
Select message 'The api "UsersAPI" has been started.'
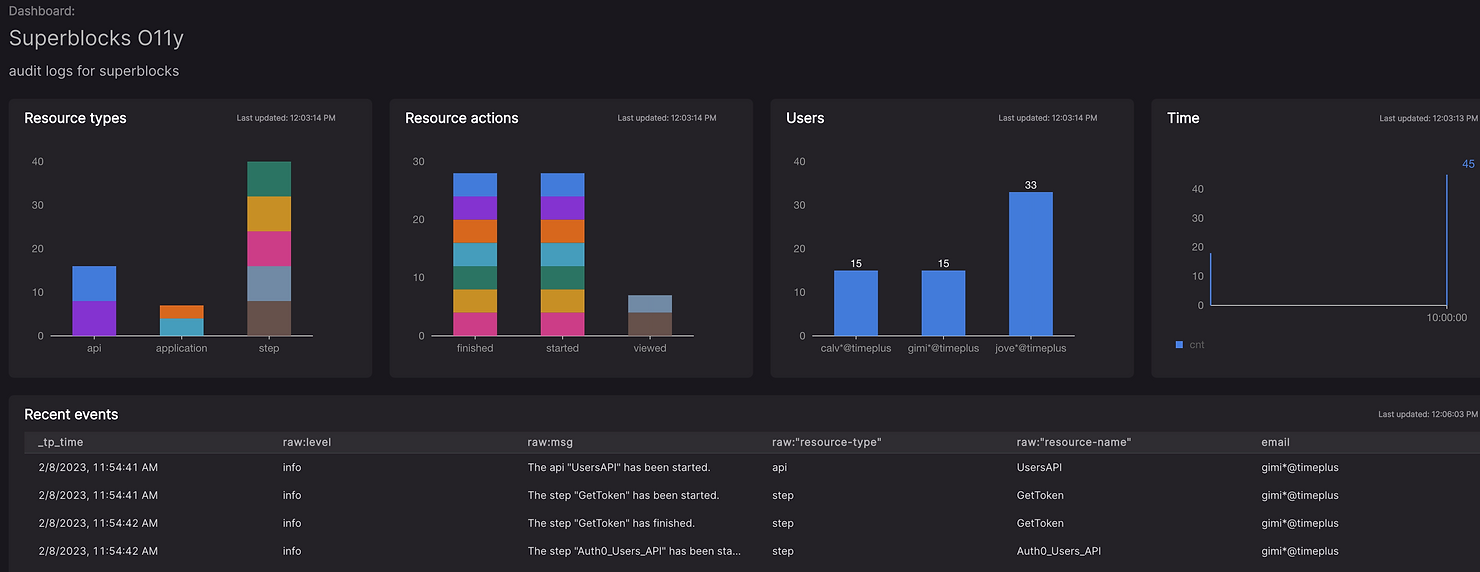pos(619,467)
